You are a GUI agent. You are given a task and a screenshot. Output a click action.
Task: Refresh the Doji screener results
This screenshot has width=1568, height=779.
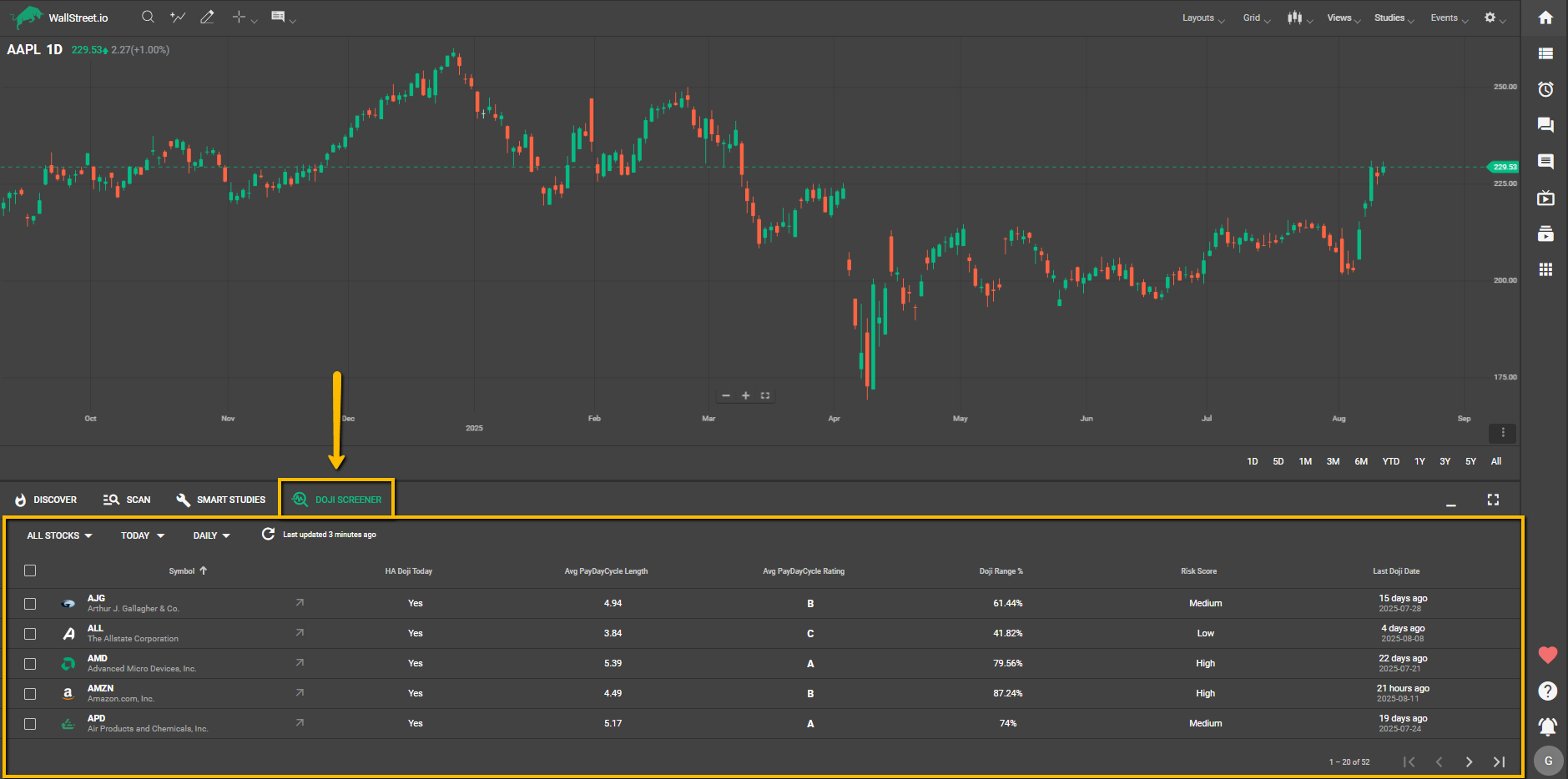click(268, 534)
